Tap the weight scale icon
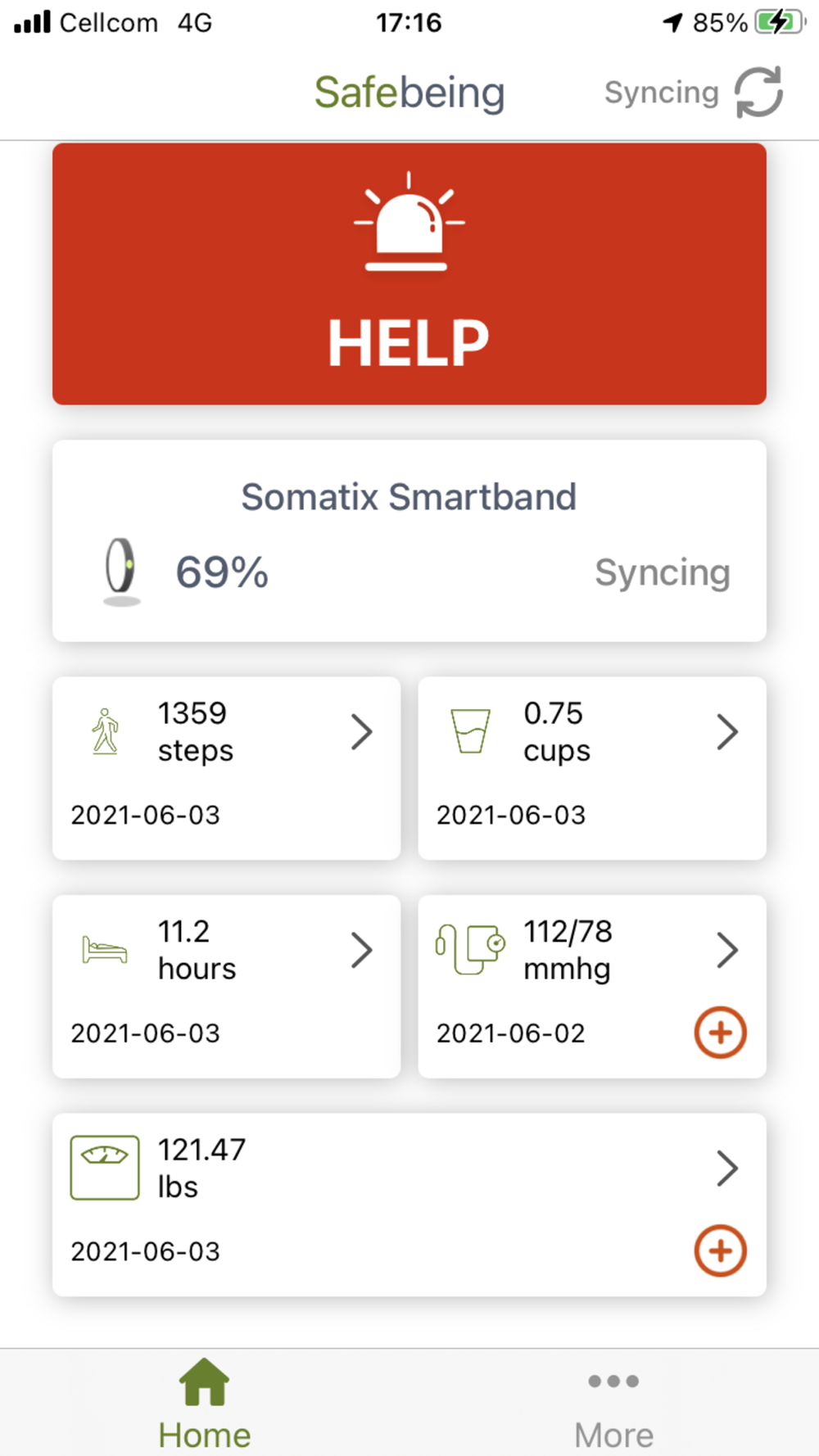819x1456 pixels. tap(105, 1168)
